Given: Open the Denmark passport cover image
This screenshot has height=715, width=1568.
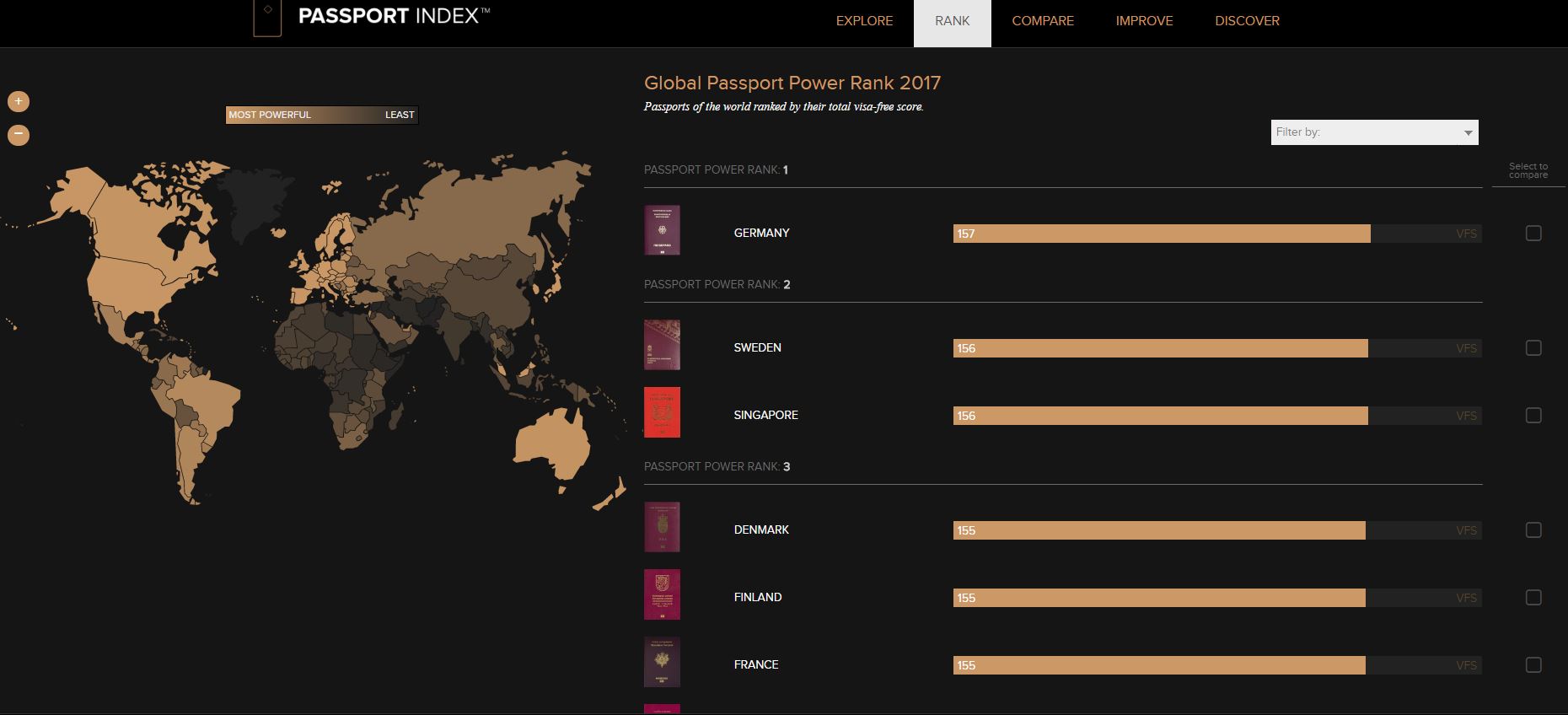Looking at the screenshot, I should [662, 527].
